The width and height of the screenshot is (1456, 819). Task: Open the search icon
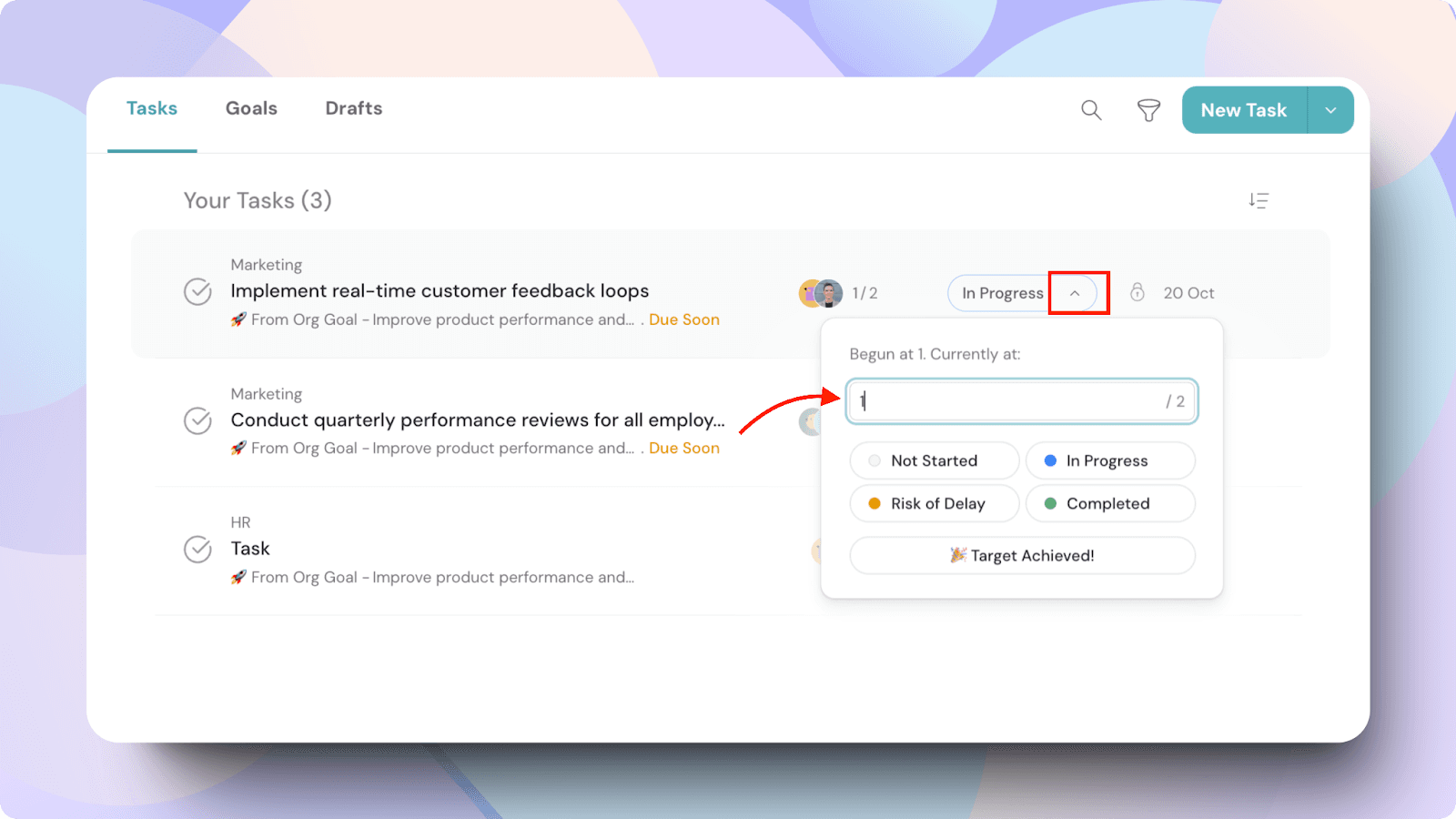(x=1091, y=110)
